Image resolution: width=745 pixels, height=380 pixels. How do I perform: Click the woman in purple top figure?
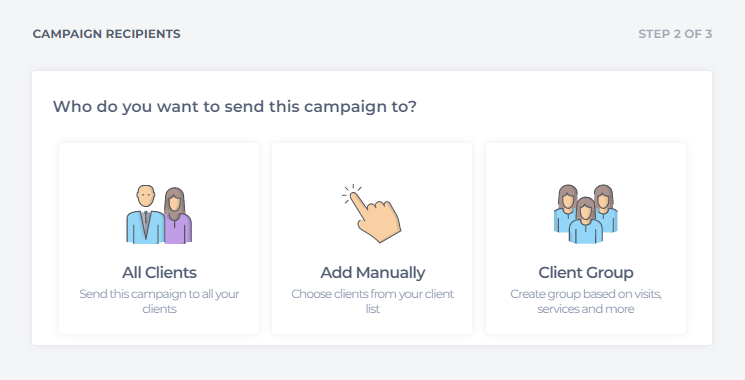[x=177, y=216]
